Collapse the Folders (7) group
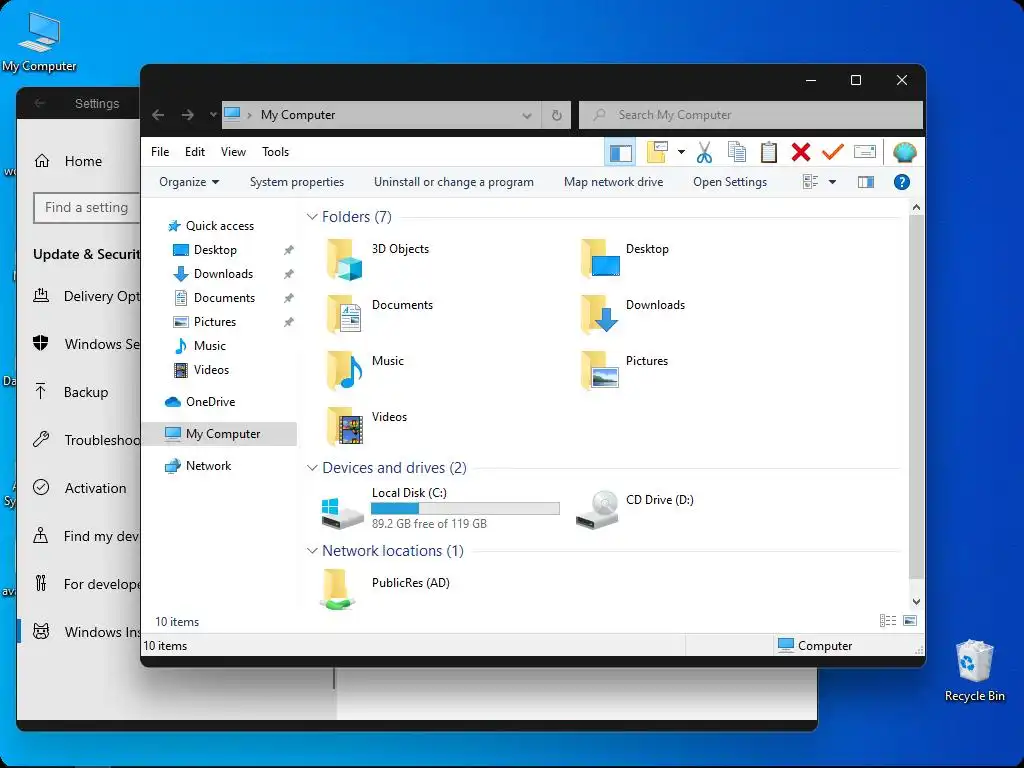Viewport: 1024px width, 768px height. pyautogui.click(x=312, y=217)
